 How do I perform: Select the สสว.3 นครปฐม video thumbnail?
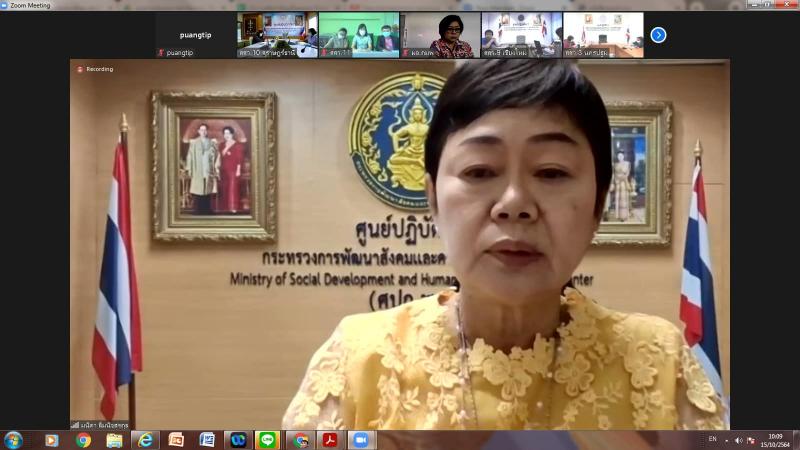603,35
